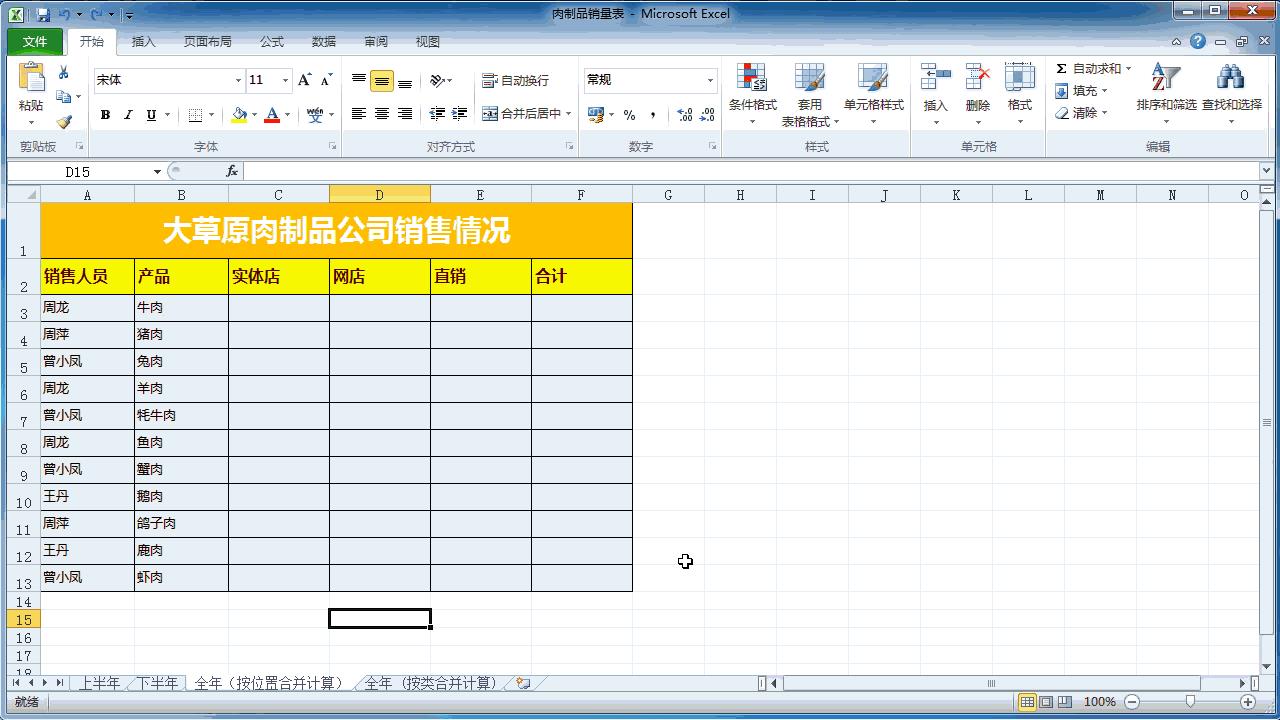Switch to the 数据 ribbon tab
1280x720 pixels.
[324, 41]
